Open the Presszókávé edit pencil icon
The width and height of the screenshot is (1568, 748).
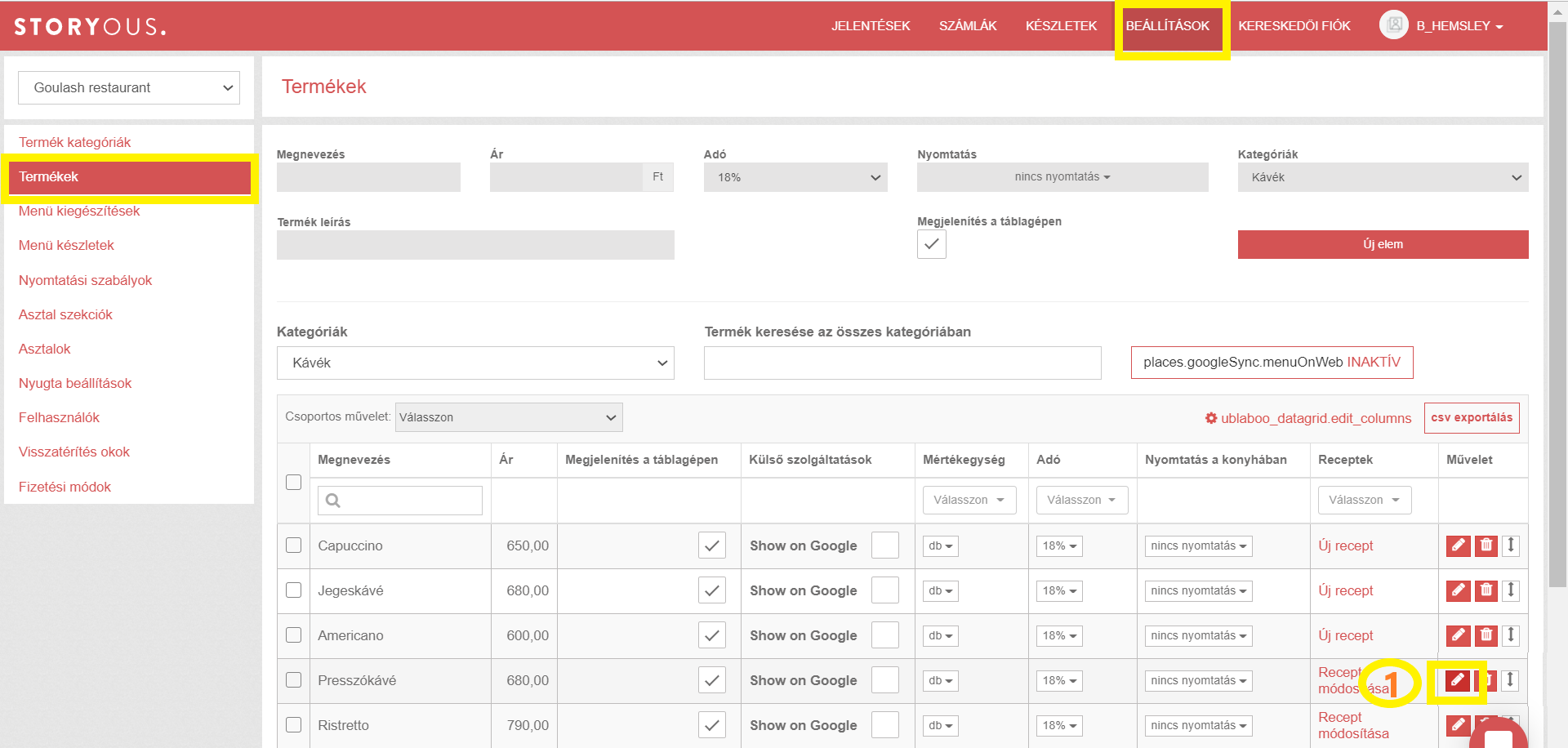click(x=1458, y=680)
